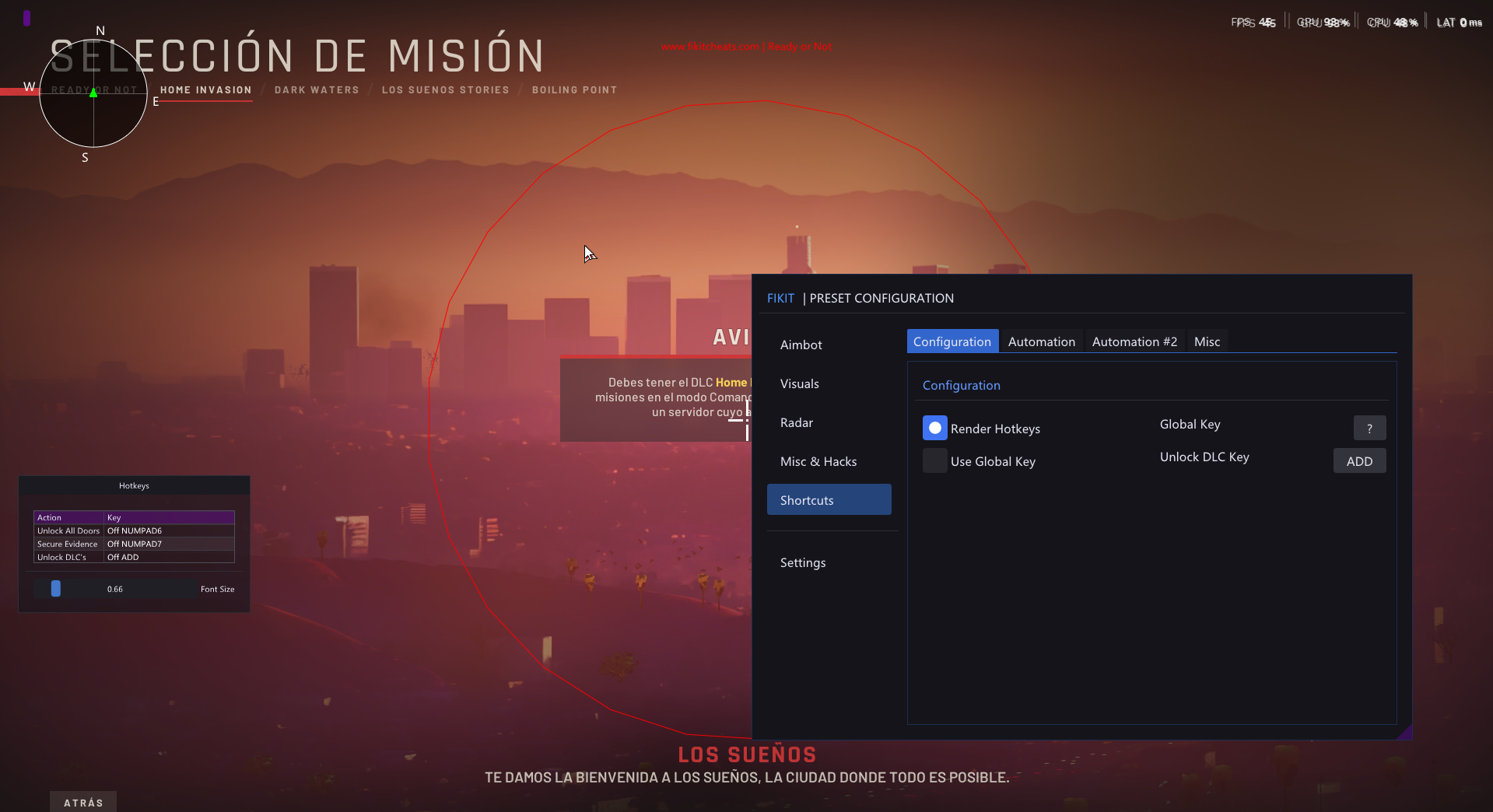Select the Unlock All Doors hotkey row
1493x812 pixels.
point(133,530)
